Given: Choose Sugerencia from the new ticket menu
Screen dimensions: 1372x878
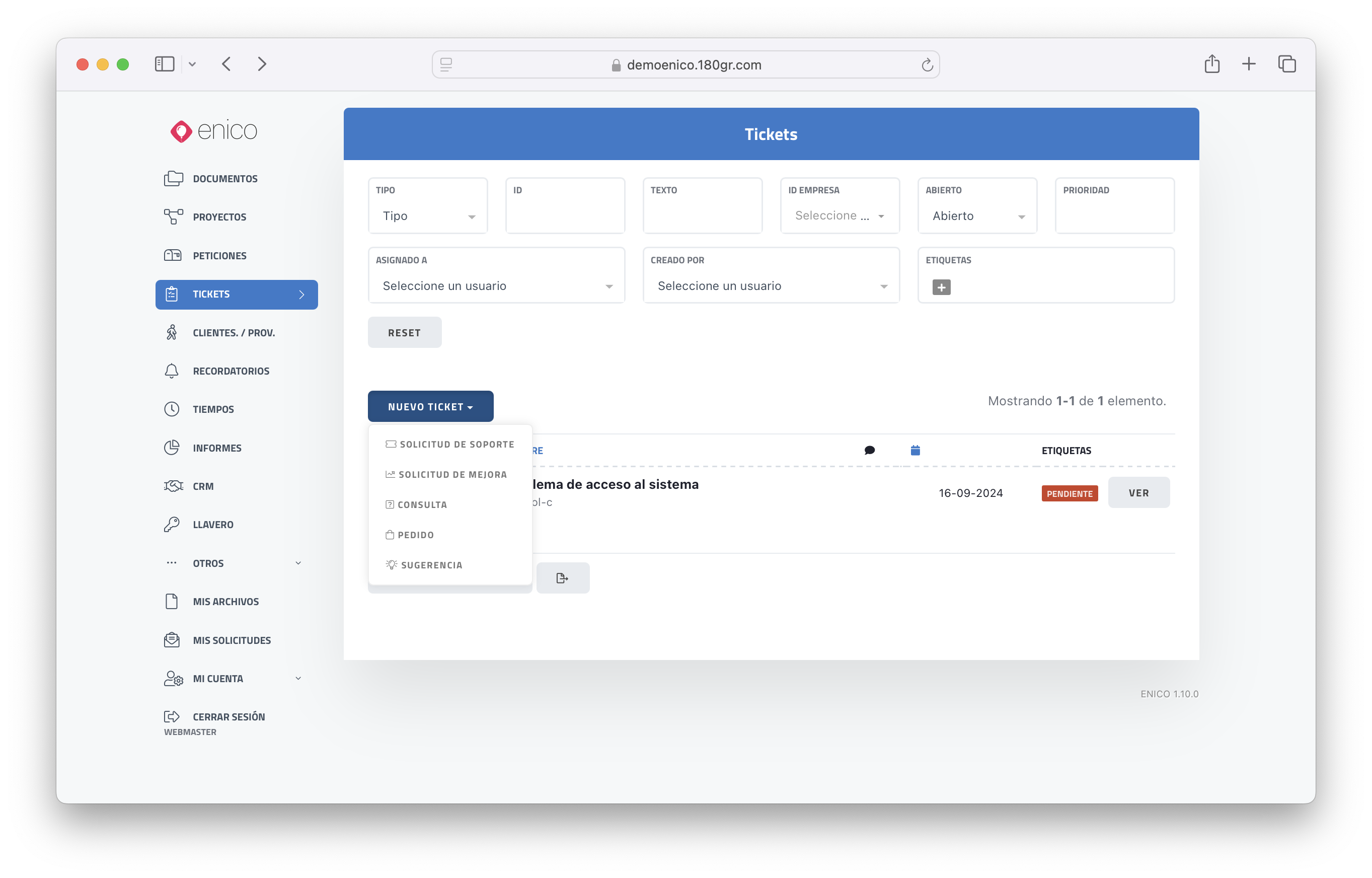Looking at the screenshot, I should tap(431, 565).
